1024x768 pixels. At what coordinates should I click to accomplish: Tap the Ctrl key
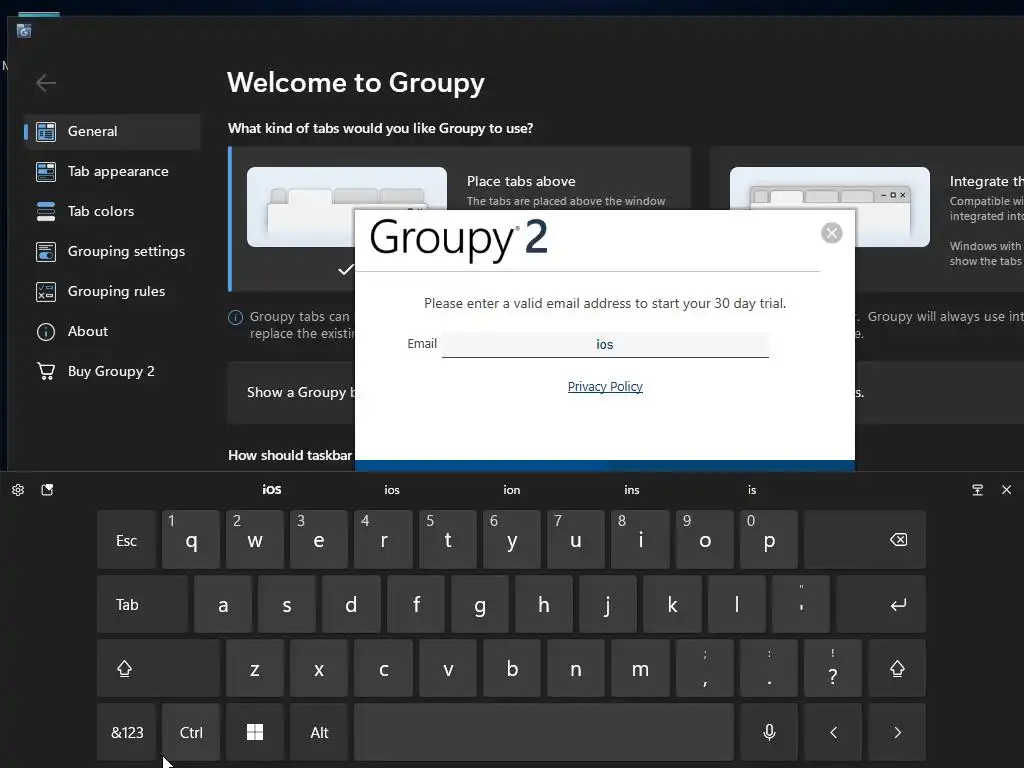(x=191, y=733)
